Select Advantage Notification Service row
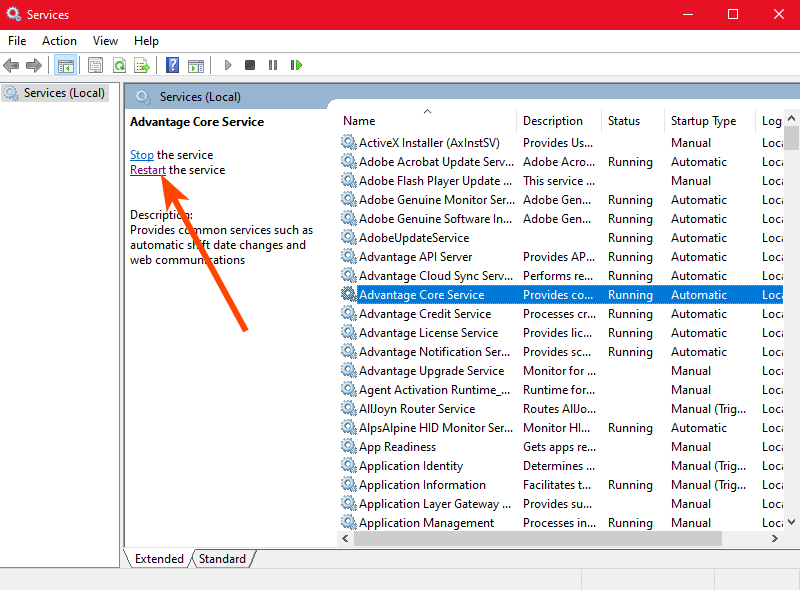Screen dimensions: 800x590 (x=561, y=352)
